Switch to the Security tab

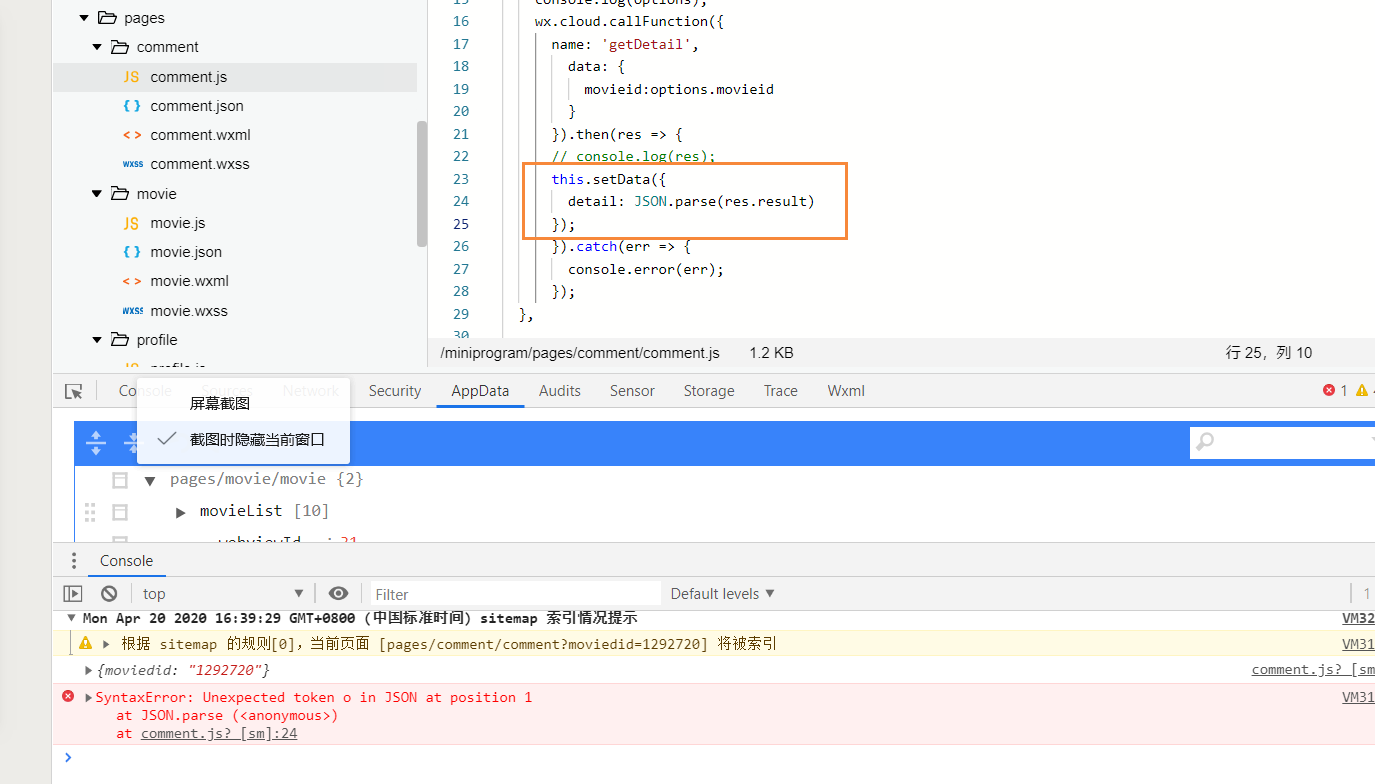395,391
